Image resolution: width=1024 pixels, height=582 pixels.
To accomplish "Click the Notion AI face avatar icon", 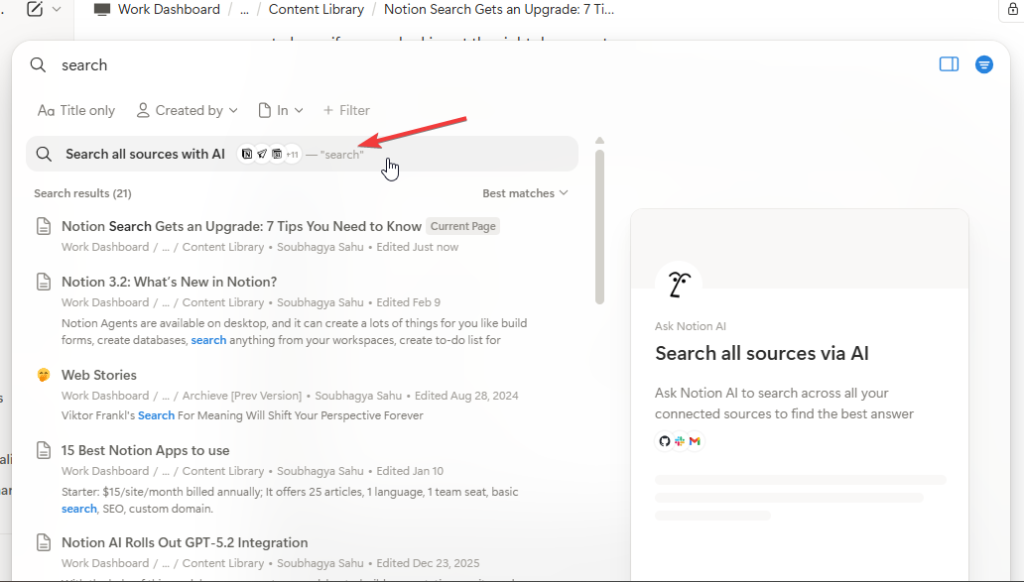I will 678,285.
